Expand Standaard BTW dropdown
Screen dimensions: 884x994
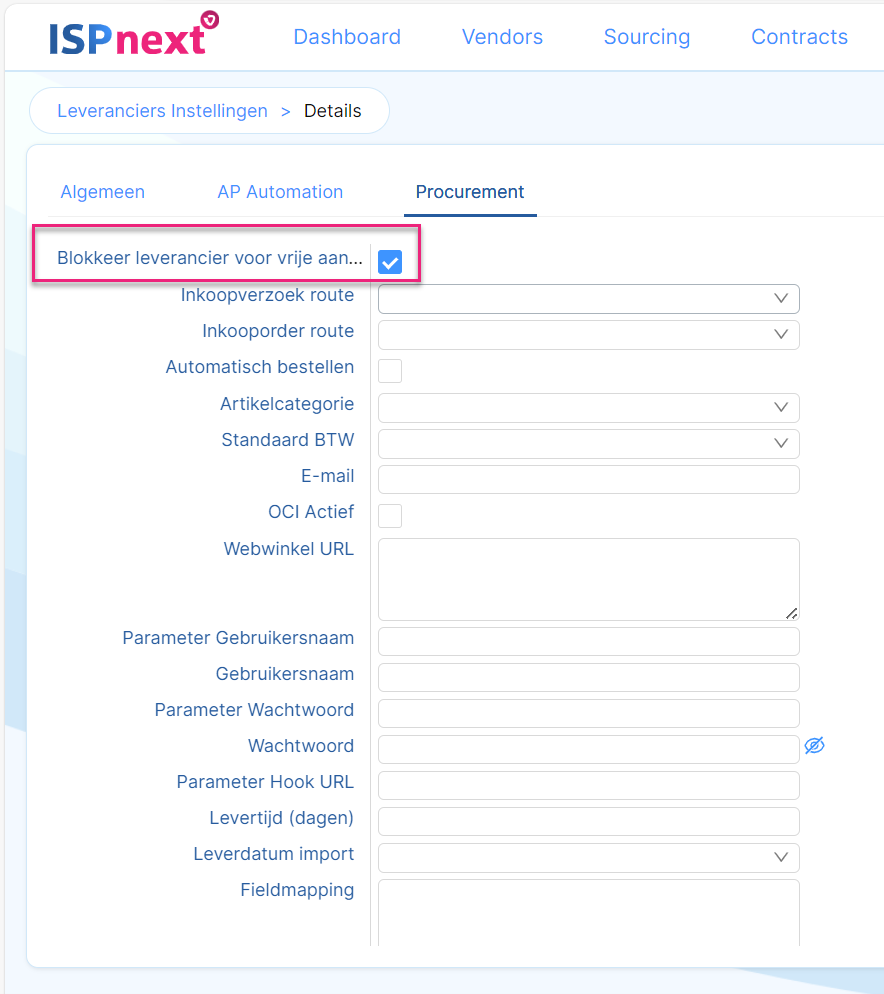[588, 444]
